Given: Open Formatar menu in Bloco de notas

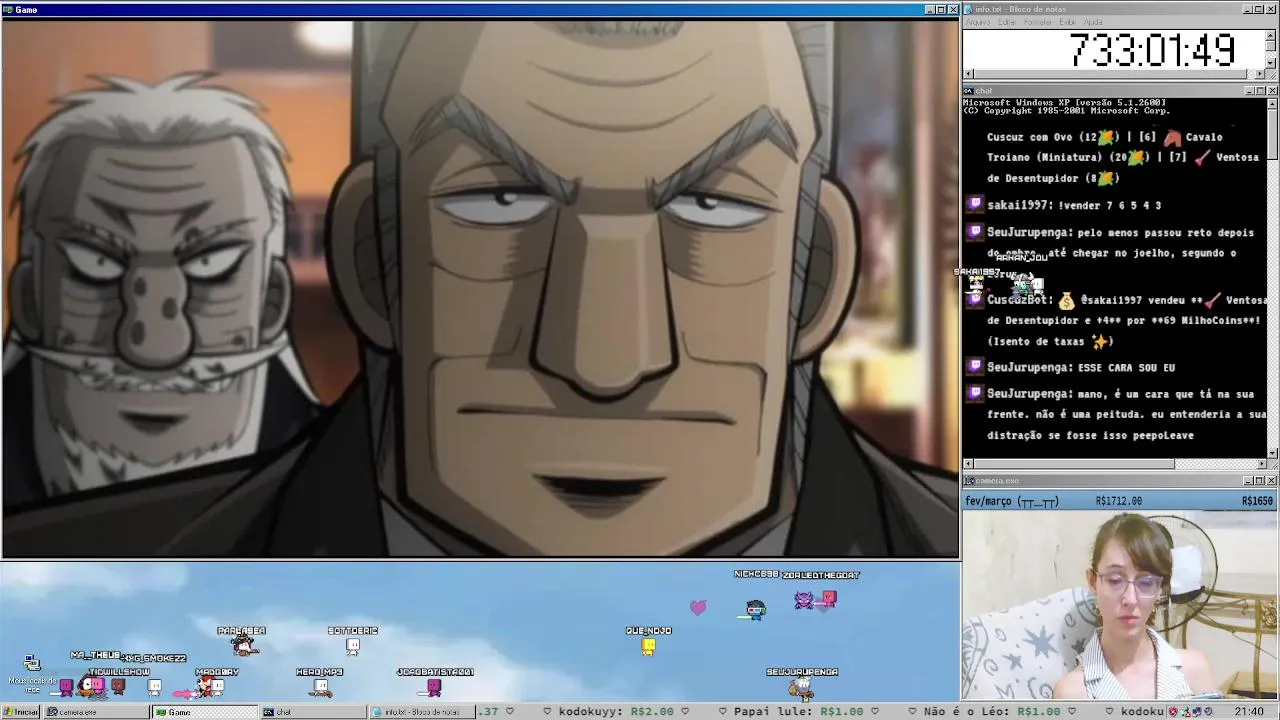Looking at the screenshot, I should coord(1038,22).
